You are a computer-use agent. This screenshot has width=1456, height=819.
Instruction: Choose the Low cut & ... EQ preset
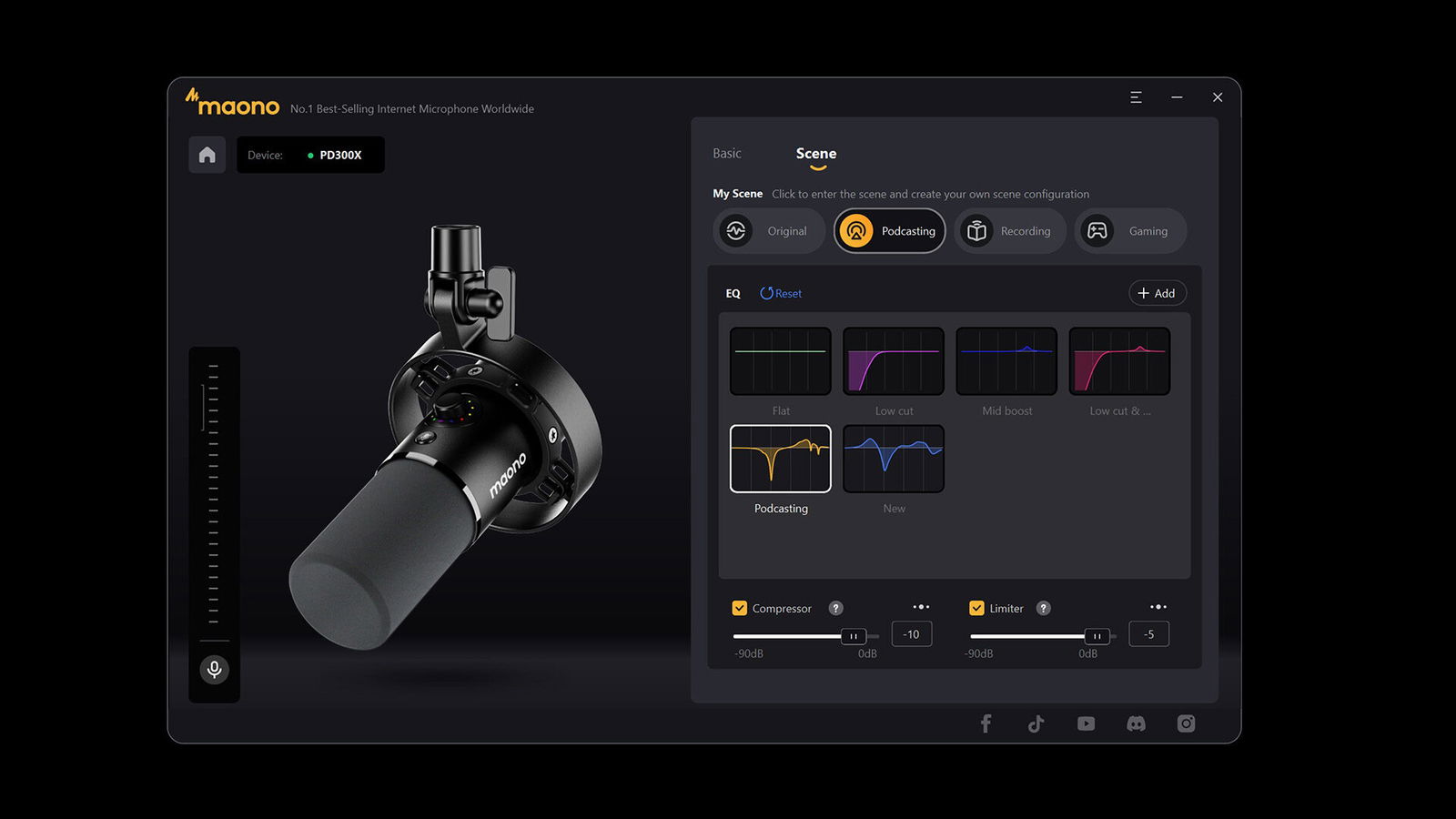point(1119,361)
